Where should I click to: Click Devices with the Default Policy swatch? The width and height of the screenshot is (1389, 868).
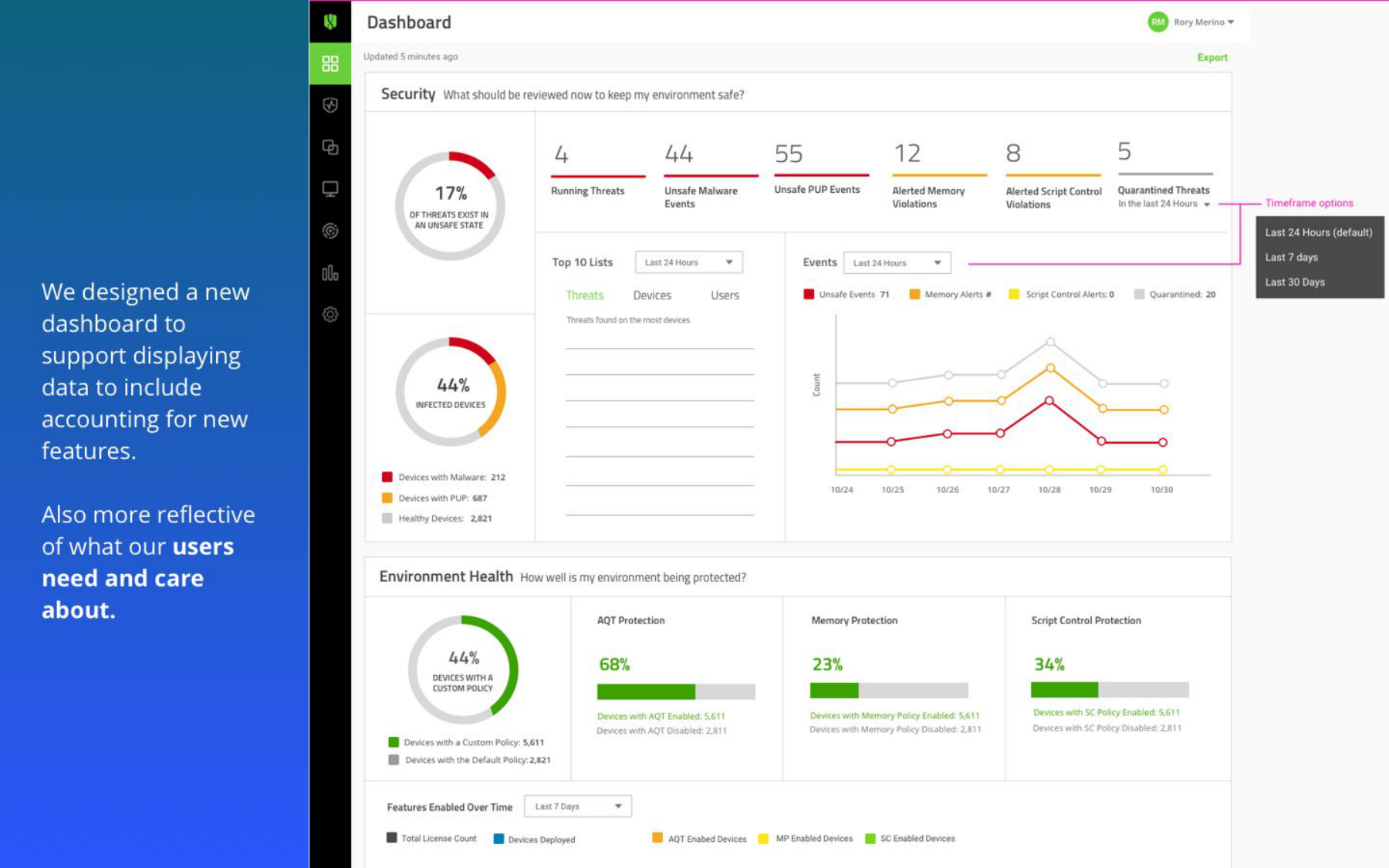394,760
